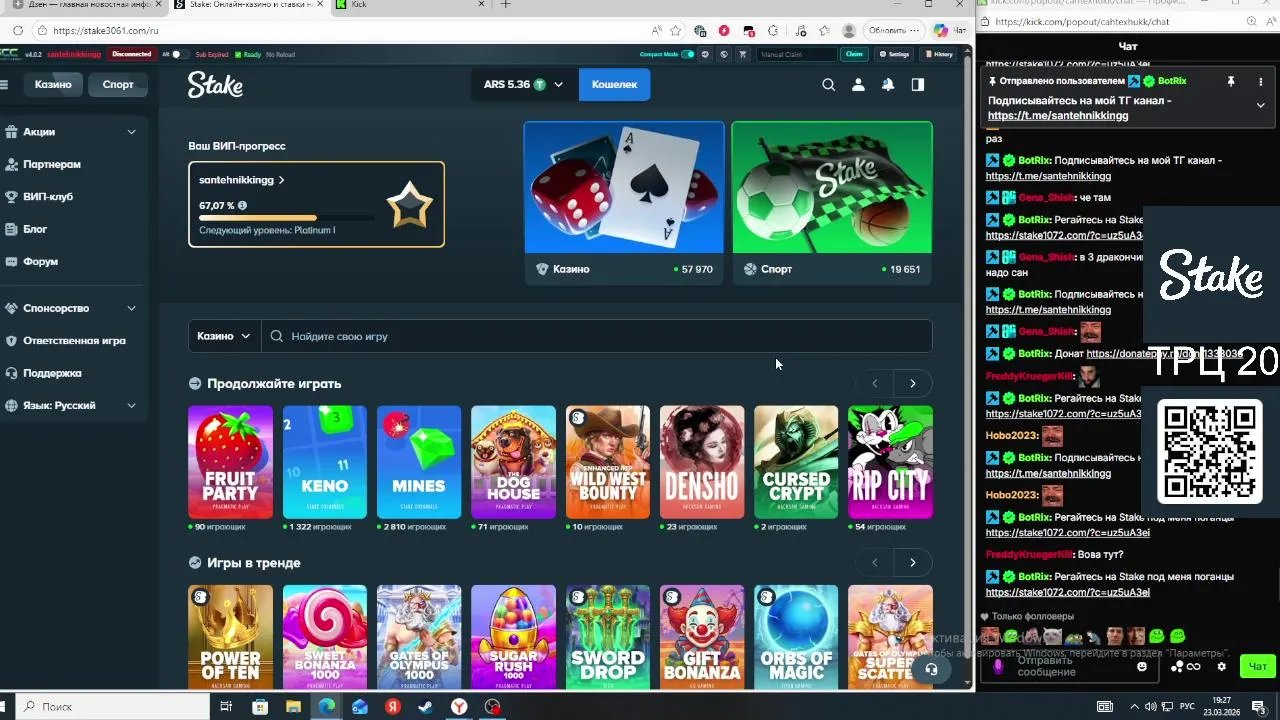Screen dimensions: 1280x720
Task: Click the Найдите свою игру search field
Action: [x=597, y=336]
